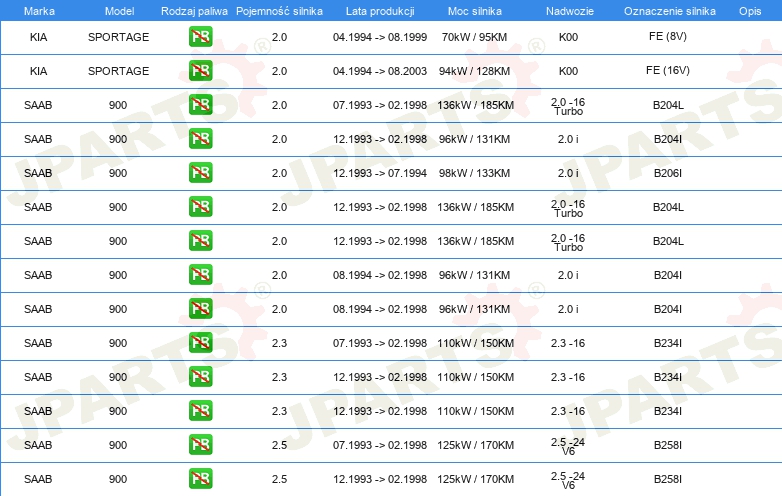This screenshot has width=782, height=496.
Task: Select the FE (16V) engine code cell
Action: 668,70
